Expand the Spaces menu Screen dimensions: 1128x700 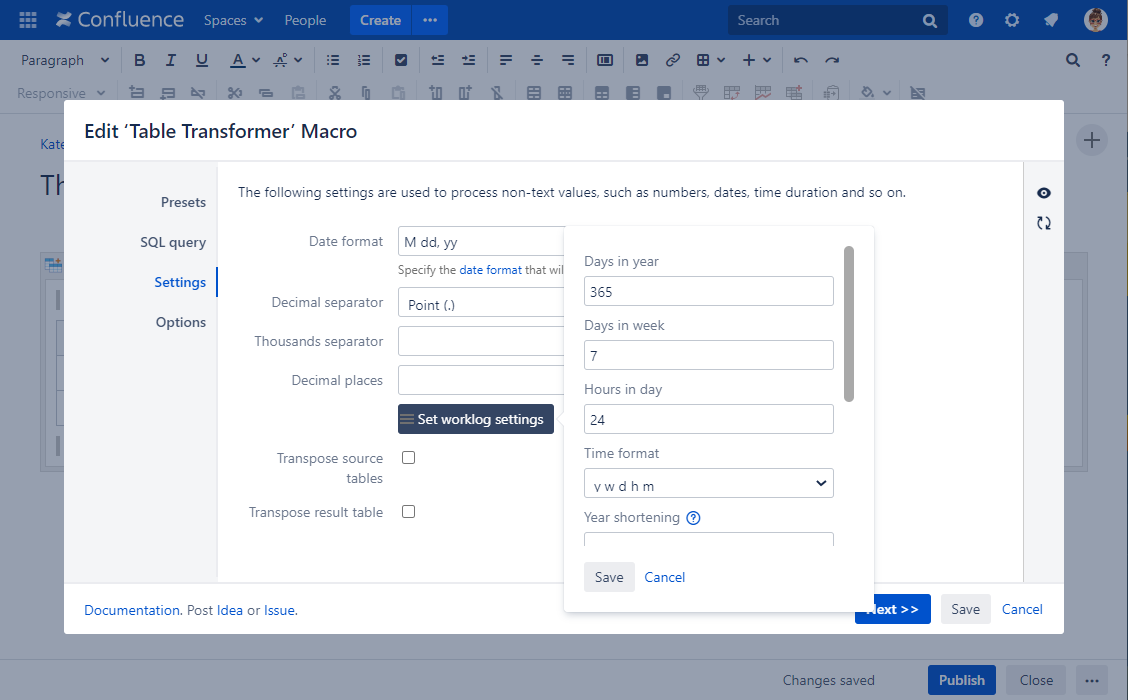[233, 20]
